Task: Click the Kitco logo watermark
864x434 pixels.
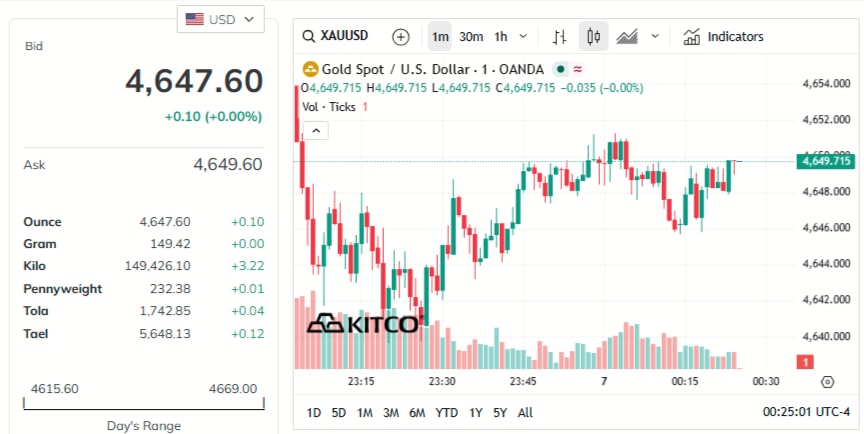Action: click(x=362, y=323)
